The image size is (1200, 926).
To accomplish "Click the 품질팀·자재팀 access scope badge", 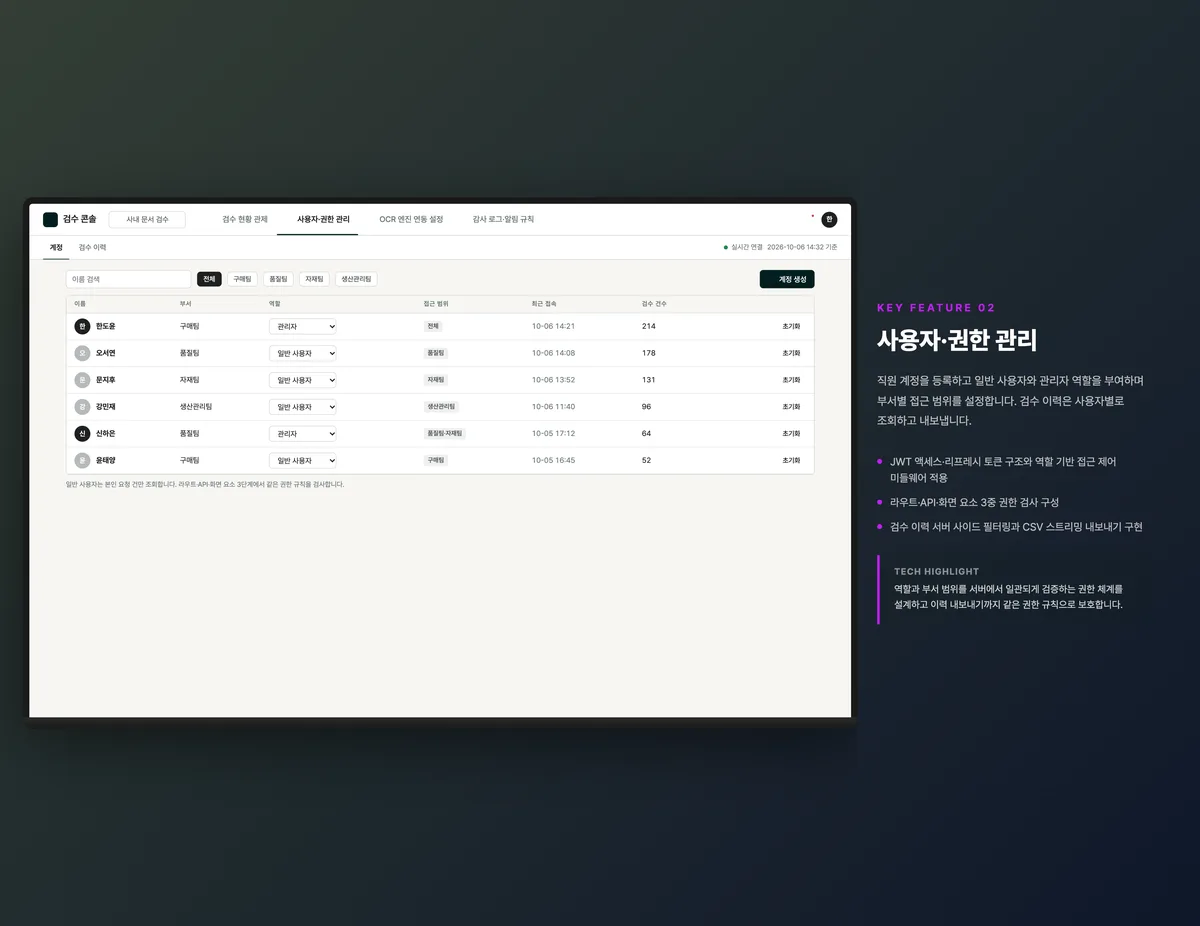I will [x=445, y=434].
